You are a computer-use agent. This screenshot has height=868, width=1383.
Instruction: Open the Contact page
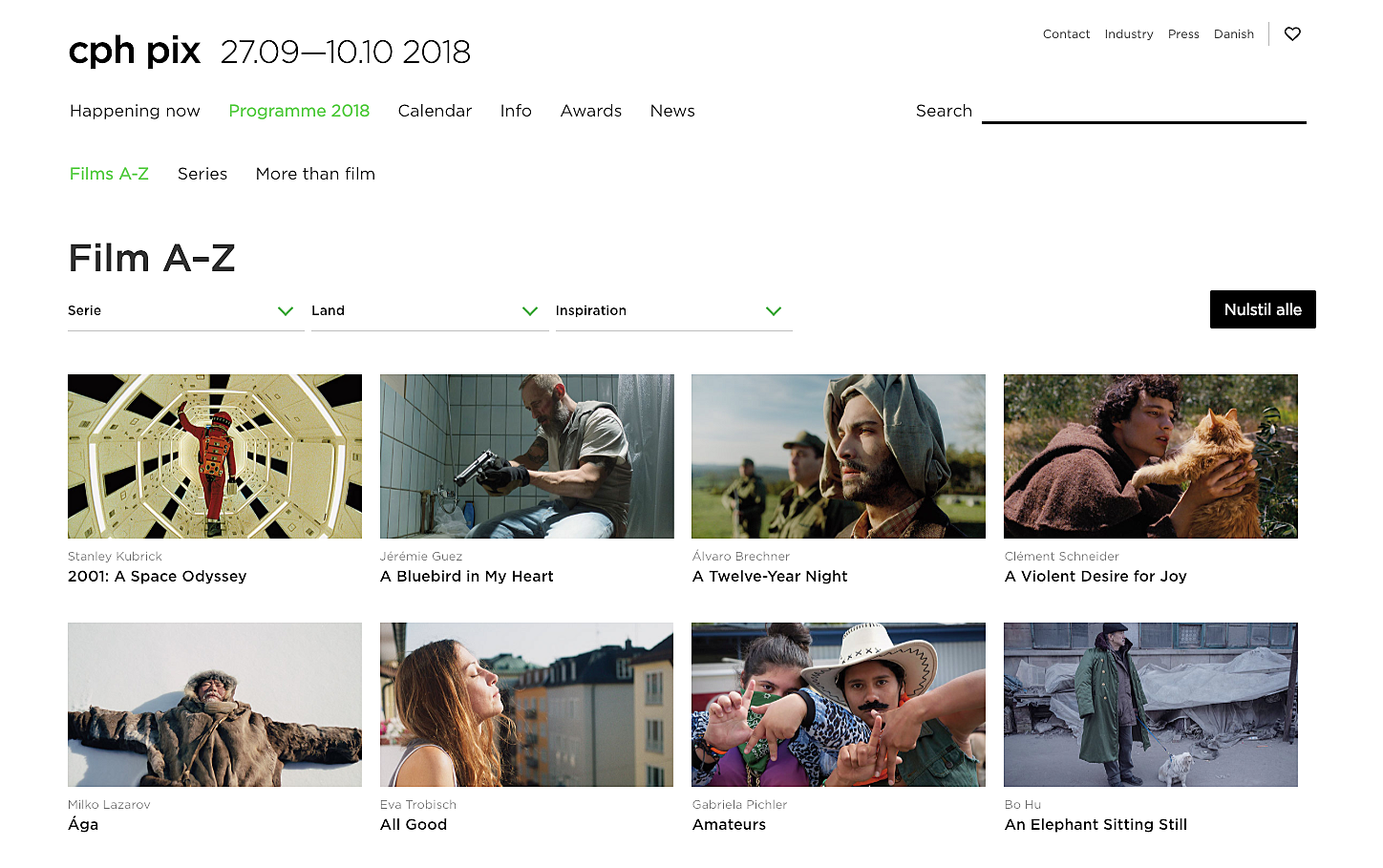(x=1066, y=34)
